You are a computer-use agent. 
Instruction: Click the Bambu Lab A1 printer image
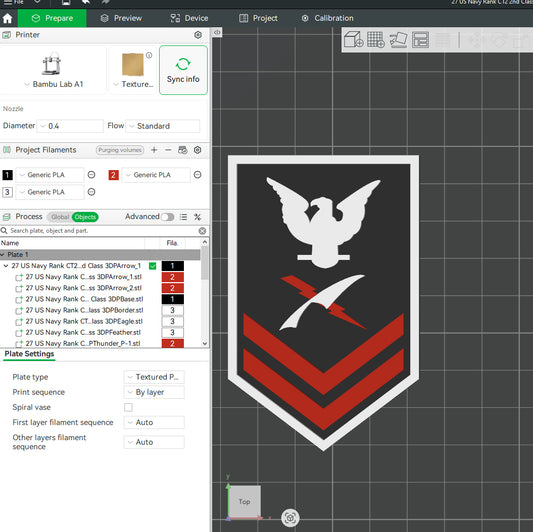(x=51, y=64)
